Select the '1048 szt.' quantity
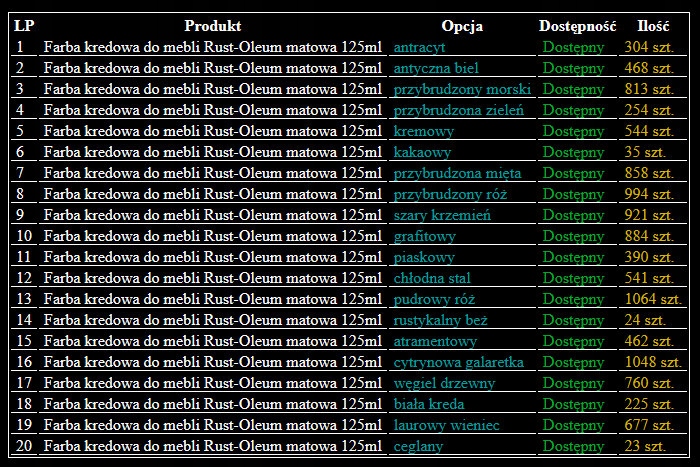The width and height of the screenshot is (700, 467). pos(653,362)
